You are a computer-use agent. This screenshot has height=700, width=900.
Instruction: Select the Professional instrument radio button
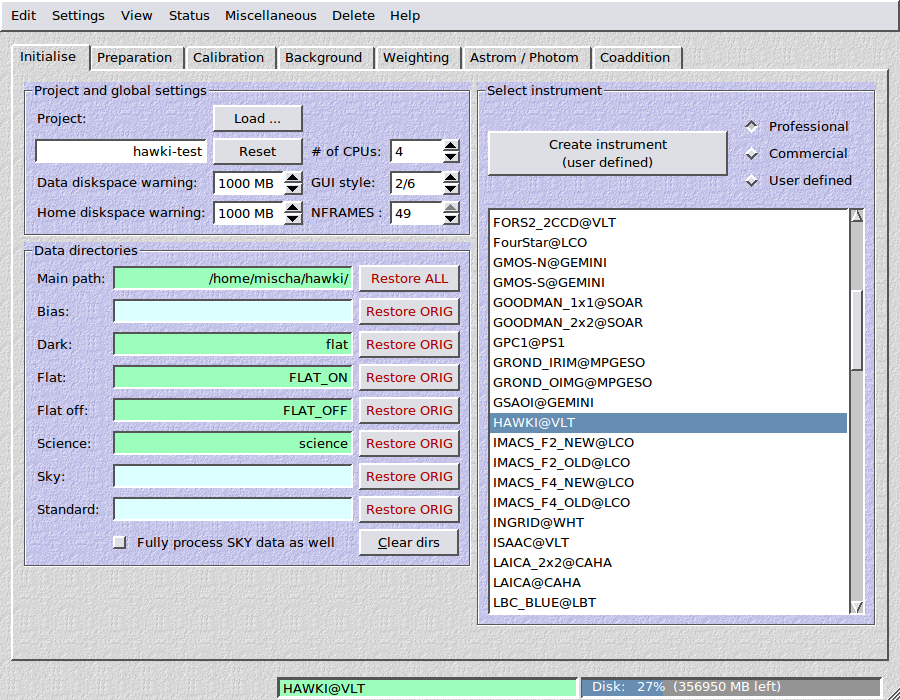point(751,127)
